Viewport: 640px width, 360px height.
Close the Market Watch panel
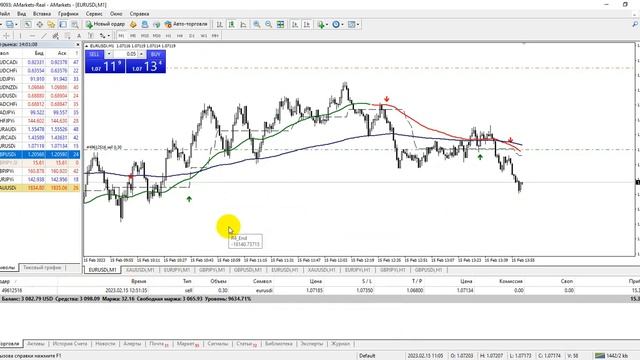[78, 44]
